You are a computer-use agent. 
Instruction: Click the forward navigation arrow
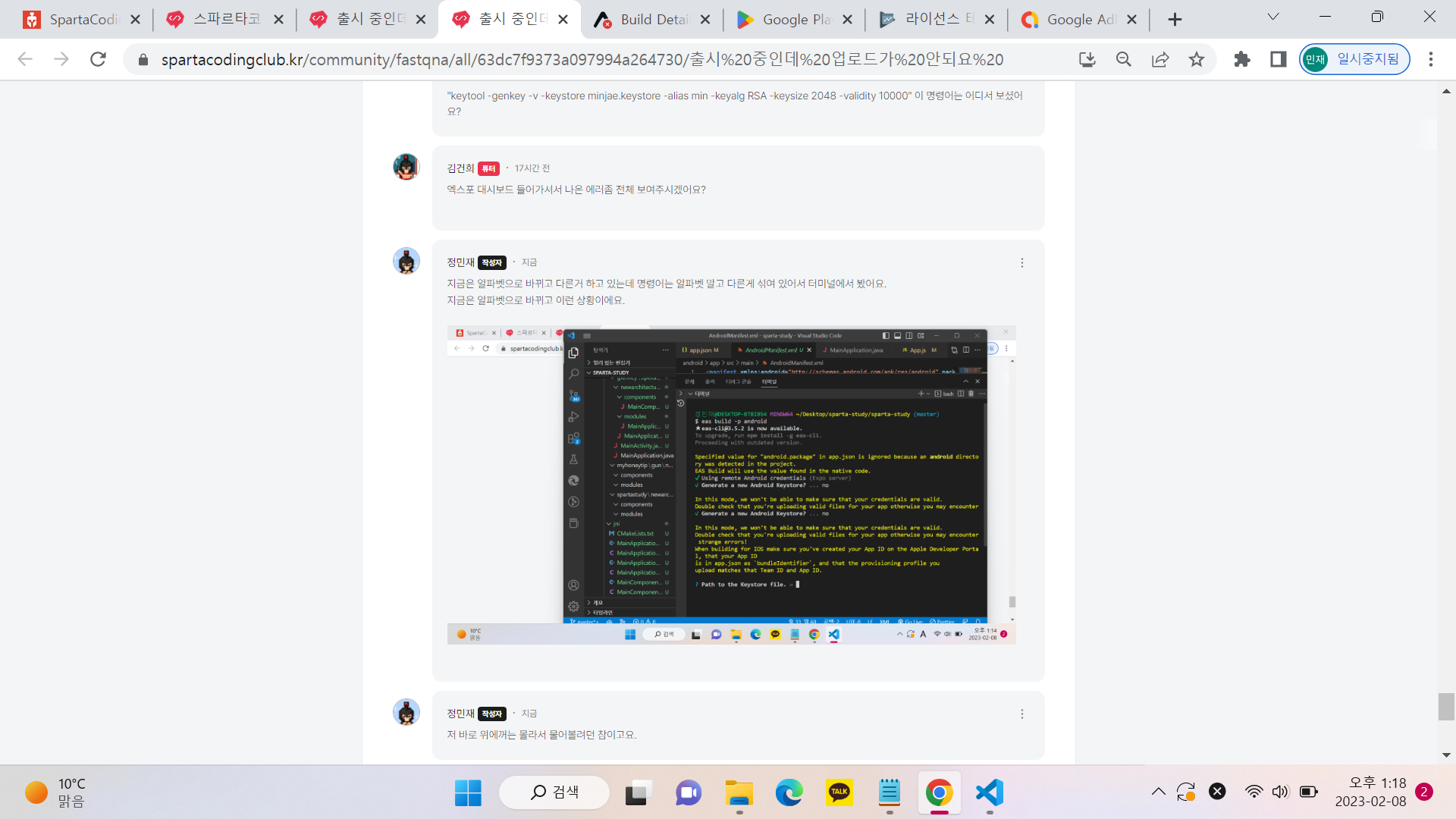(x=61, y=59)
